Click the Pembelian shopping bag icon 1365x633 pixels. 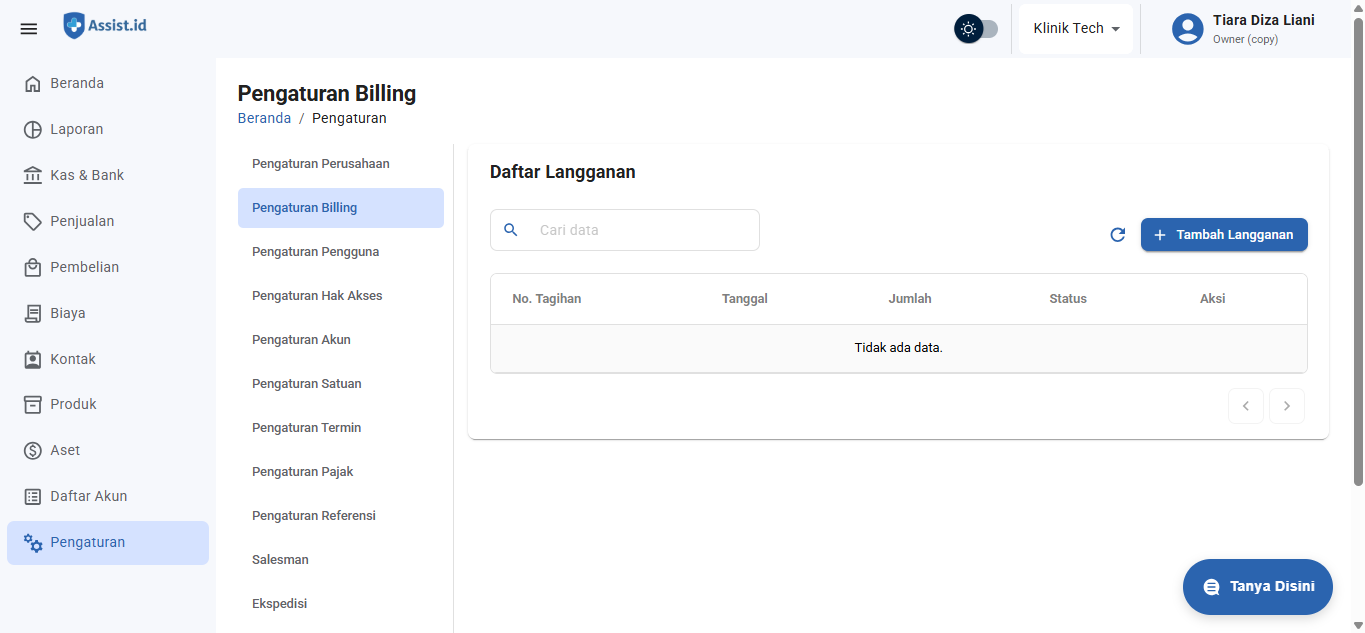coord(33,268)
